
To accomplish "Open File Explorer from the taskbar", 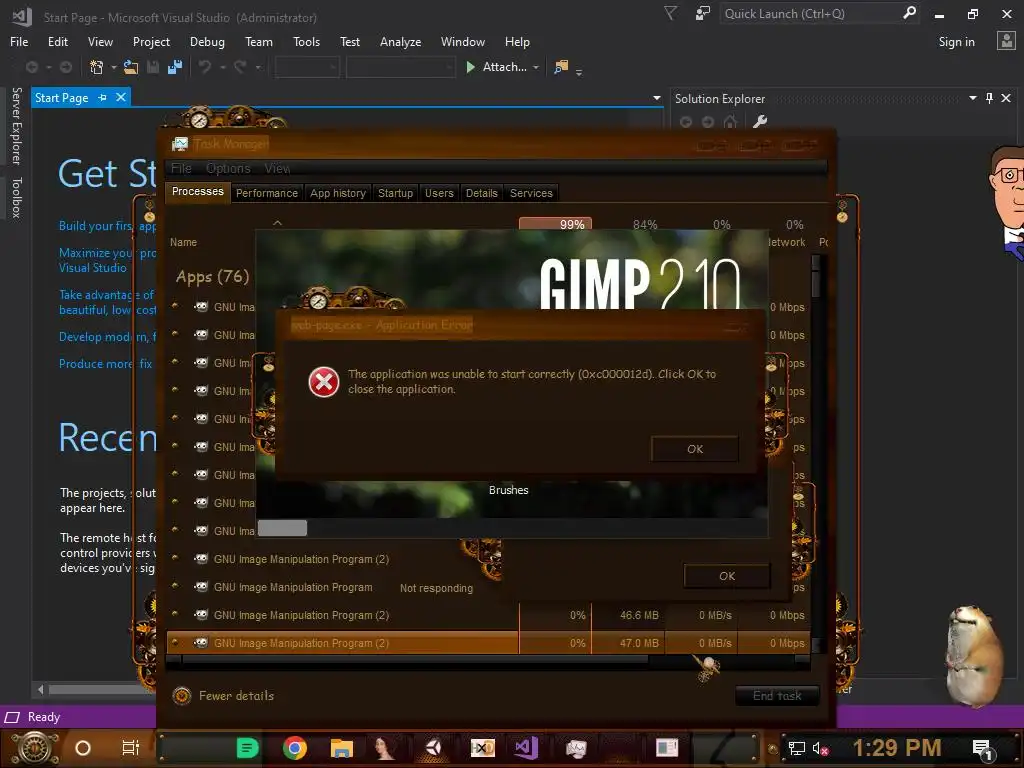I will coord(342,748).
